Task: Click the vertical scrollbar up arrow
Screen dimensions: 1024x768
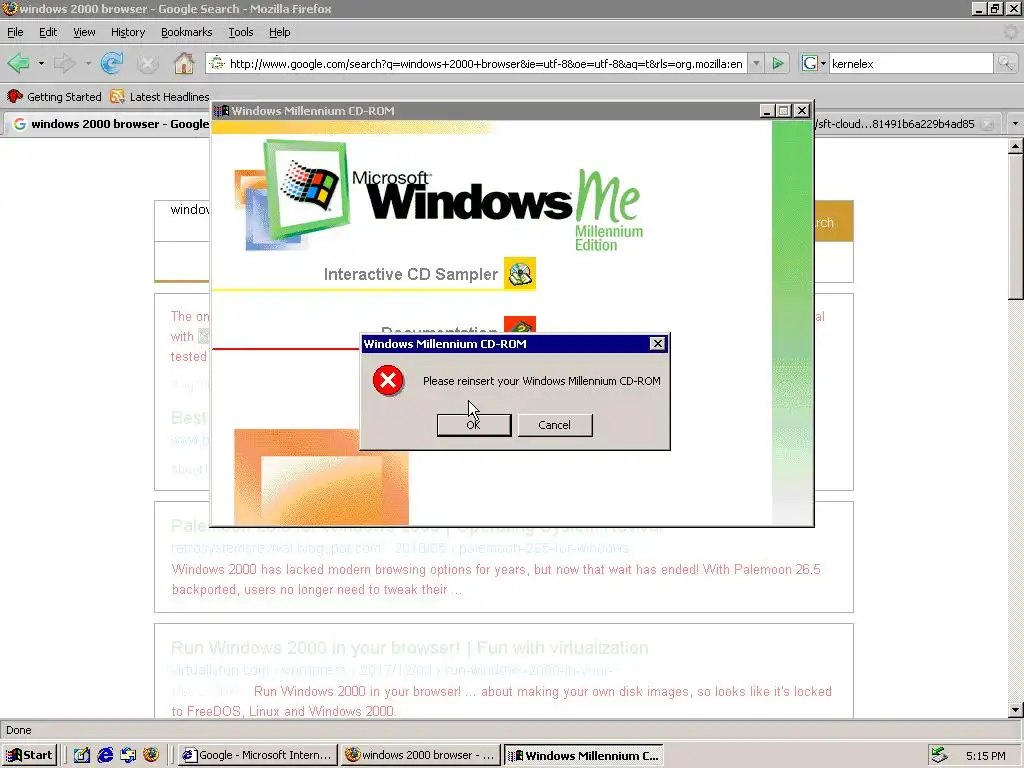Action: click(x=1016, y=147)
